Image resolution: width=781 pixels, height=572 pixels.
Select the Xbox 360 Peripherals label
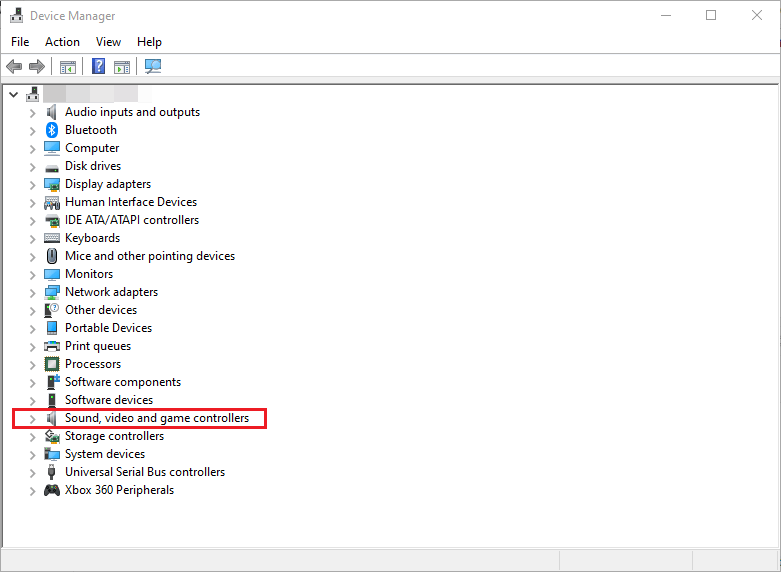coord(120,490)
